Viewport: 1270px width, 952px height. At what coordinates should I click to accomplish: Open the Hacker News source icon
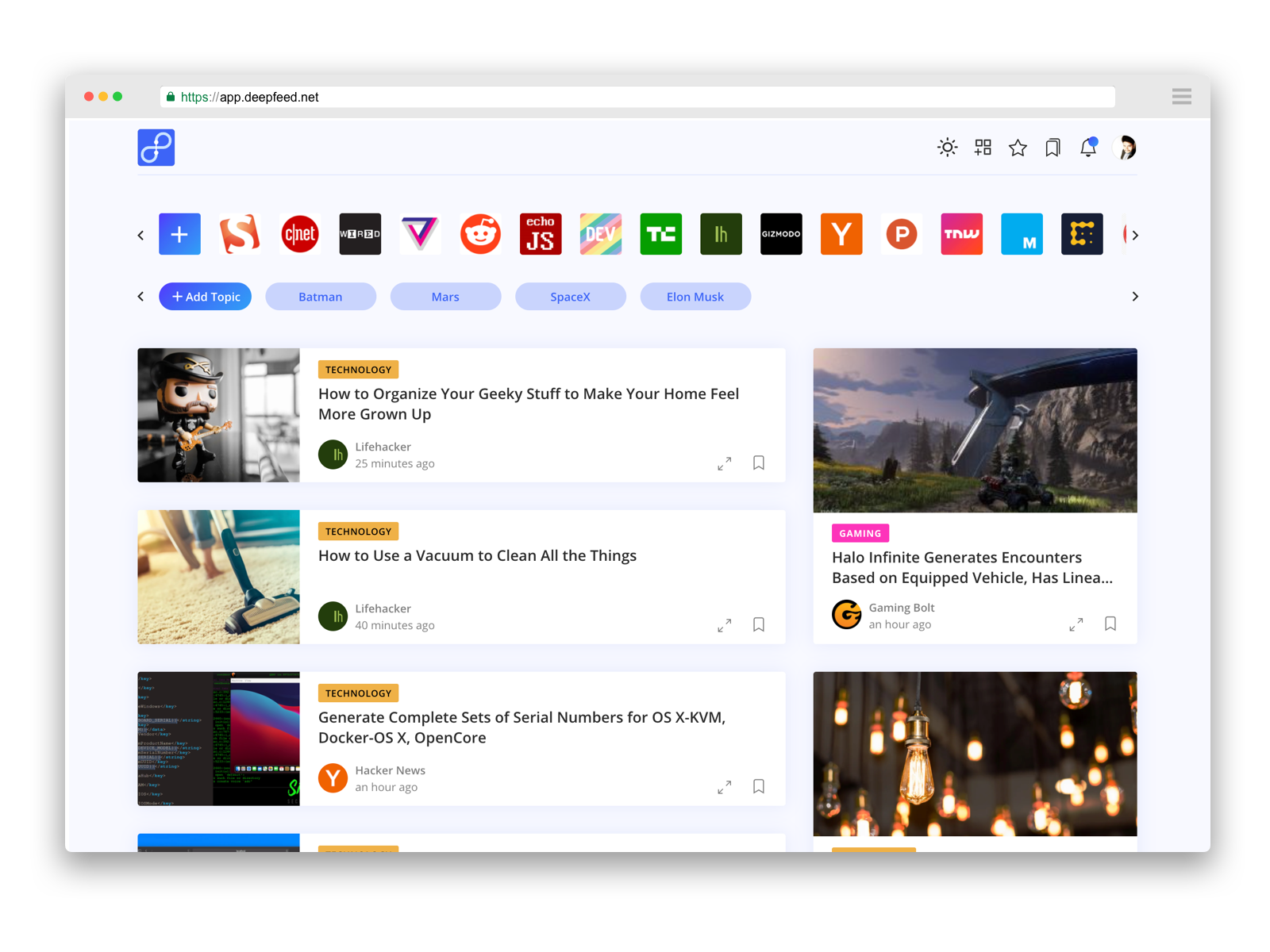841,234
